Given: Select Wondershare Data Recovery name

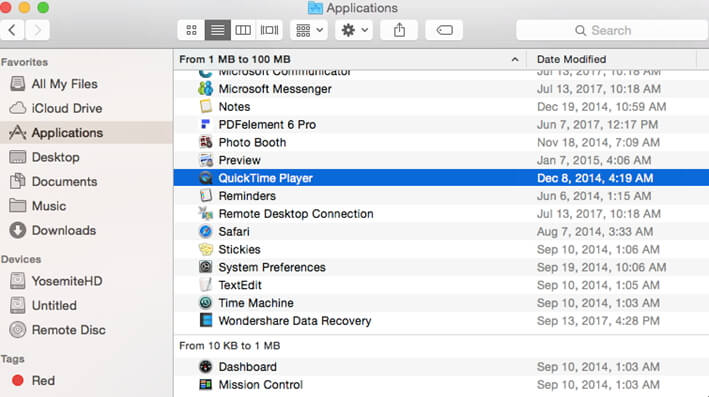Looking at the screenshot, I should [x=295, y=321].
